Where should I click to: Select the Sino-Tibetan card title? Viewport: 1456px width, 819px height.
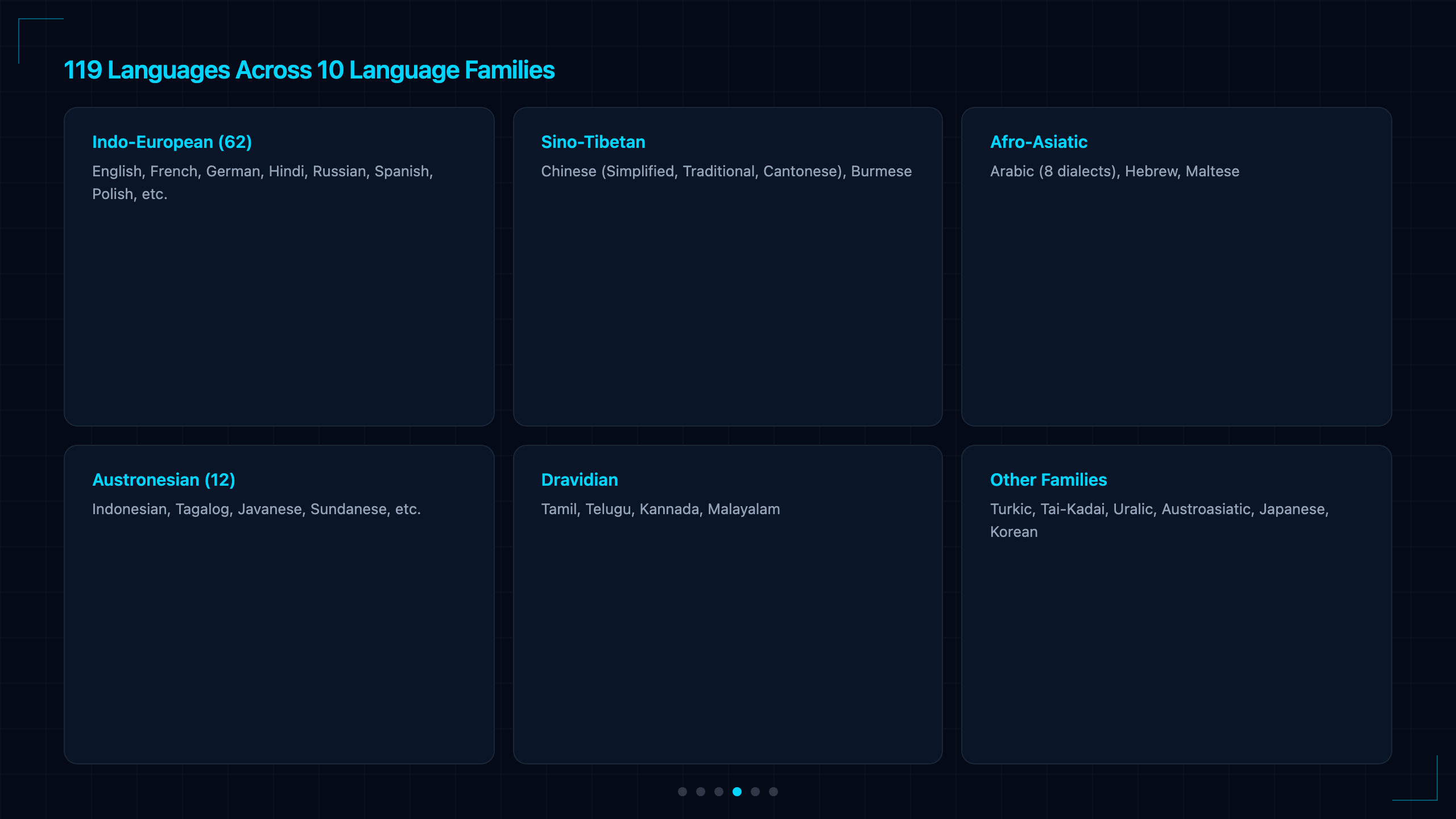593,142
